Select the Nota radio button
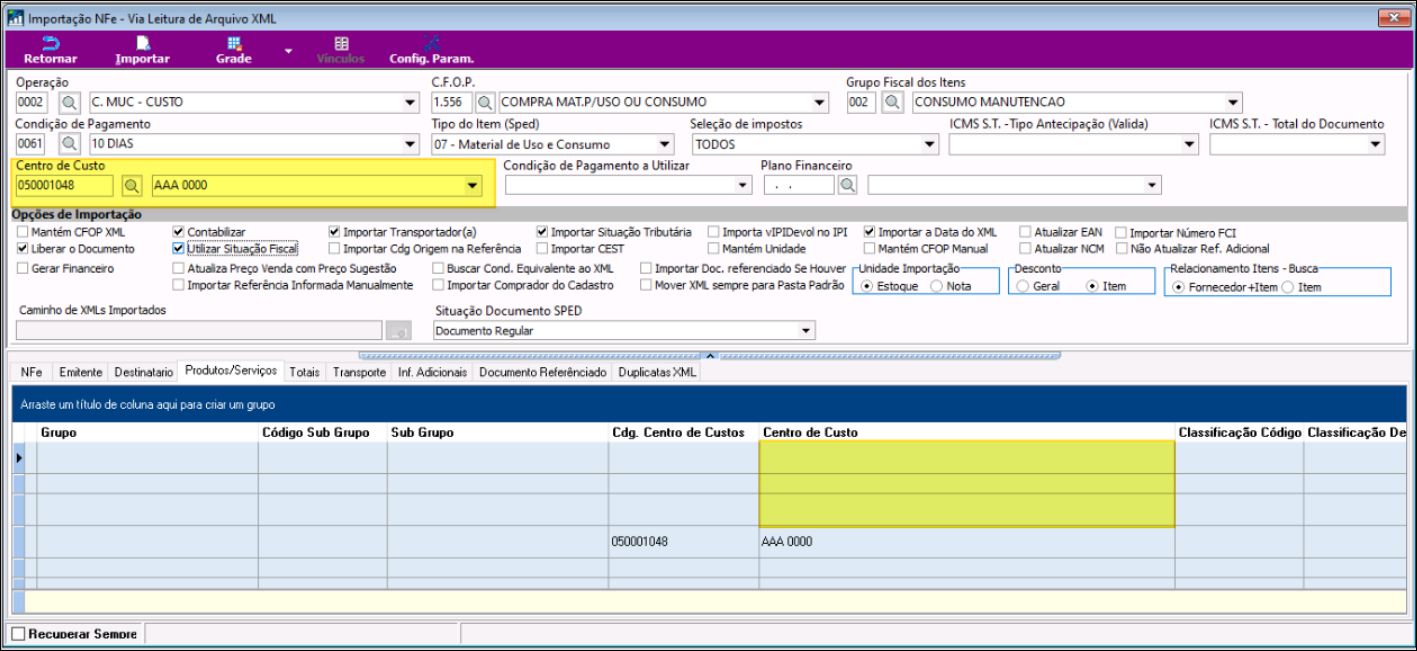1417x651 pixels. pyautogui.click(x=936, y=287)
